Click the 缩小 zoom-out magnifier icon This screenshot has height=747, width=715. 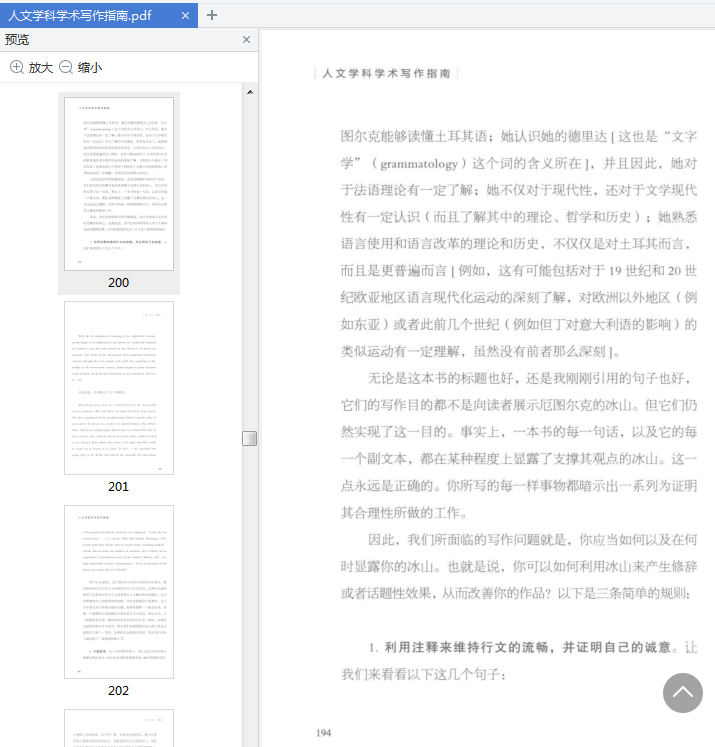66,67
